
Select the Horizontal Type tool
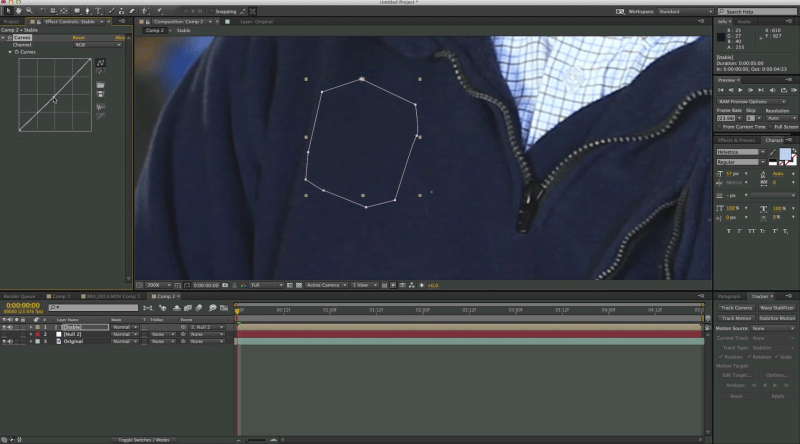point(98,11)
